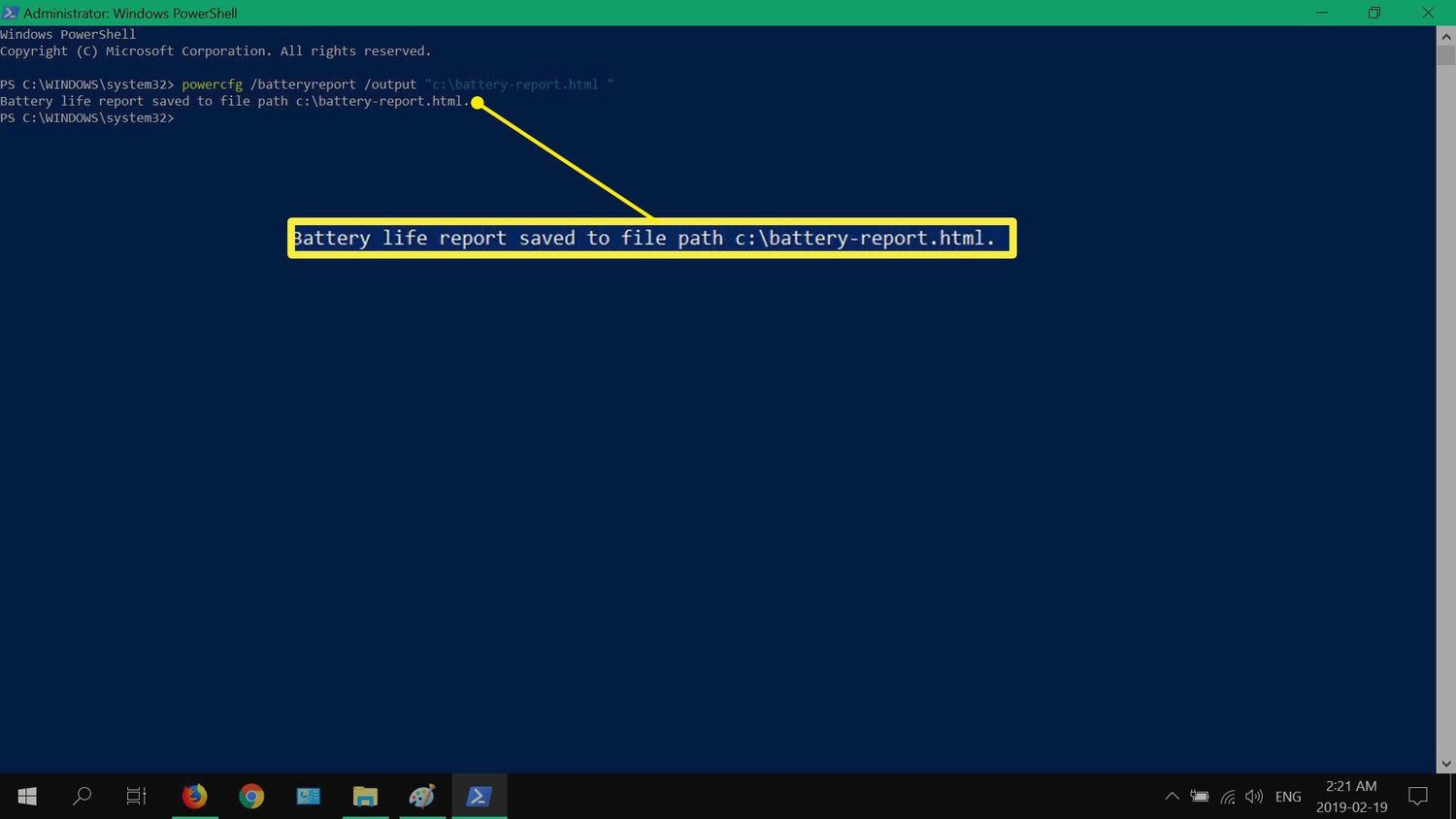Close the Administrator PowerShell window
This screenshot has height=819, width=1456.
coord(1428,13)
